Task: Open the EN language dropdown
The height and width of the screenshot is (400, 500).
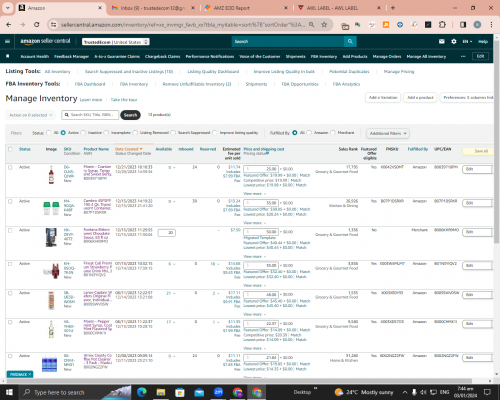Action: [467, 41]
